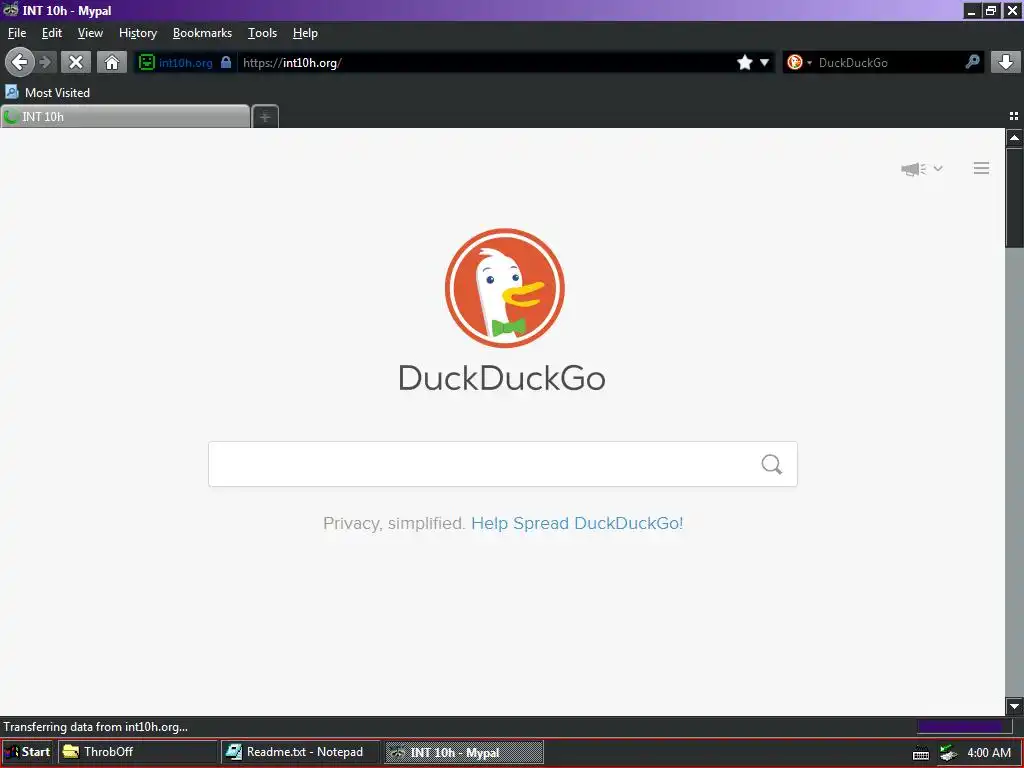Viewport: 1024px width, 768px height.
Task: Click the DuckDuckGo page search box
Action: (502, 464)
